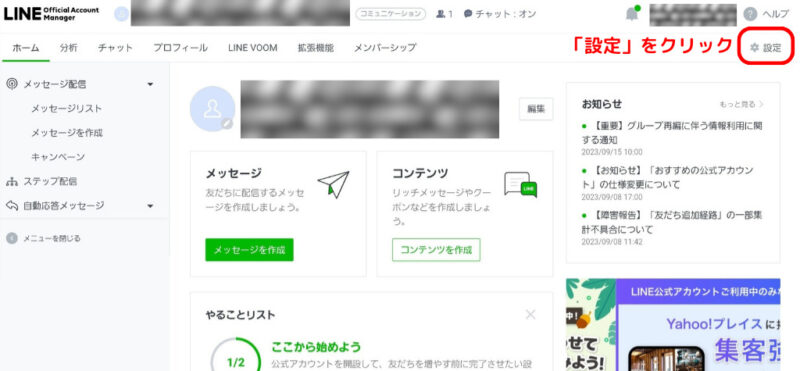Switch to the 分析 tab
The height and width of the screenshot is (371, 800).
click(68, 48)
